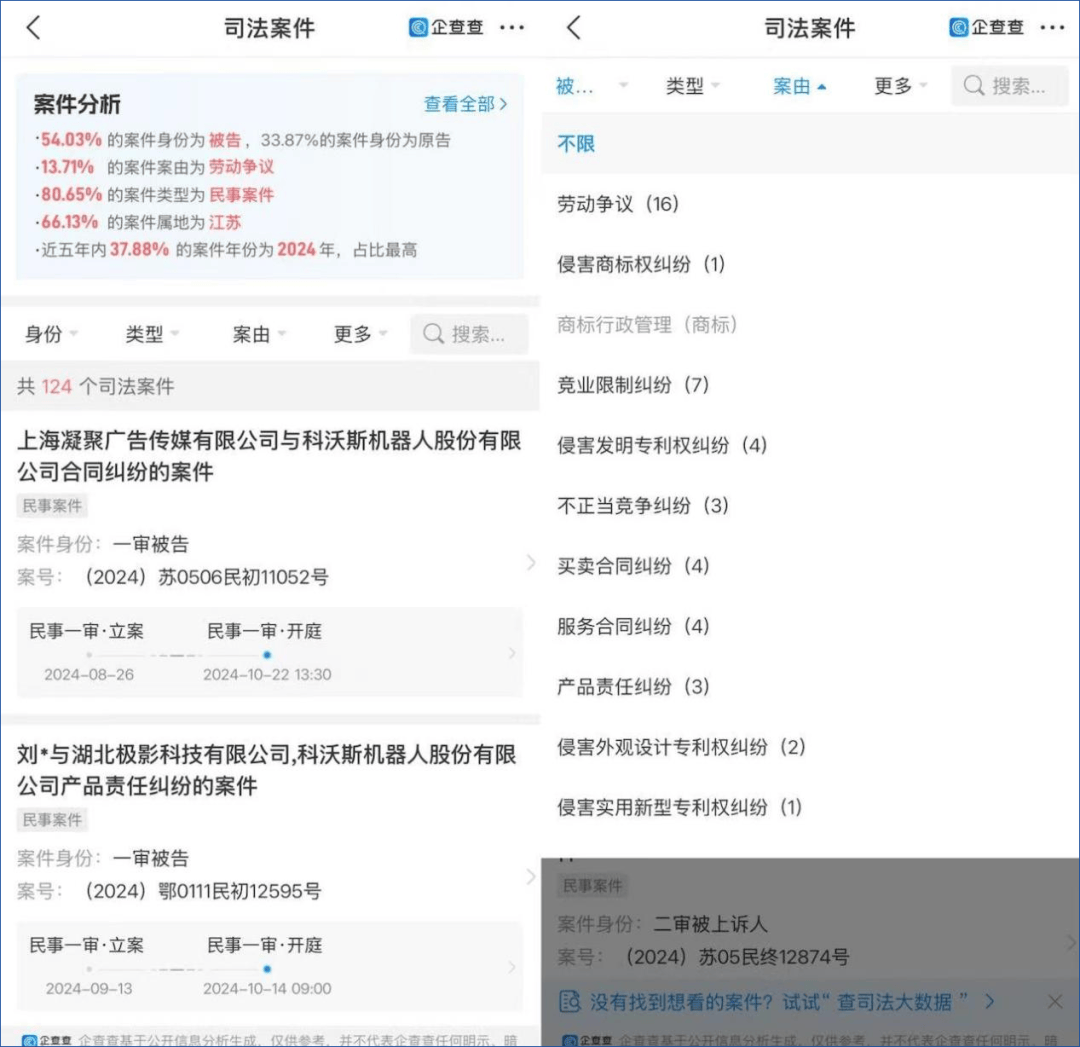
Task: Select 侵害外观设计专利权纠纷 (2) option
Action: 810,747
